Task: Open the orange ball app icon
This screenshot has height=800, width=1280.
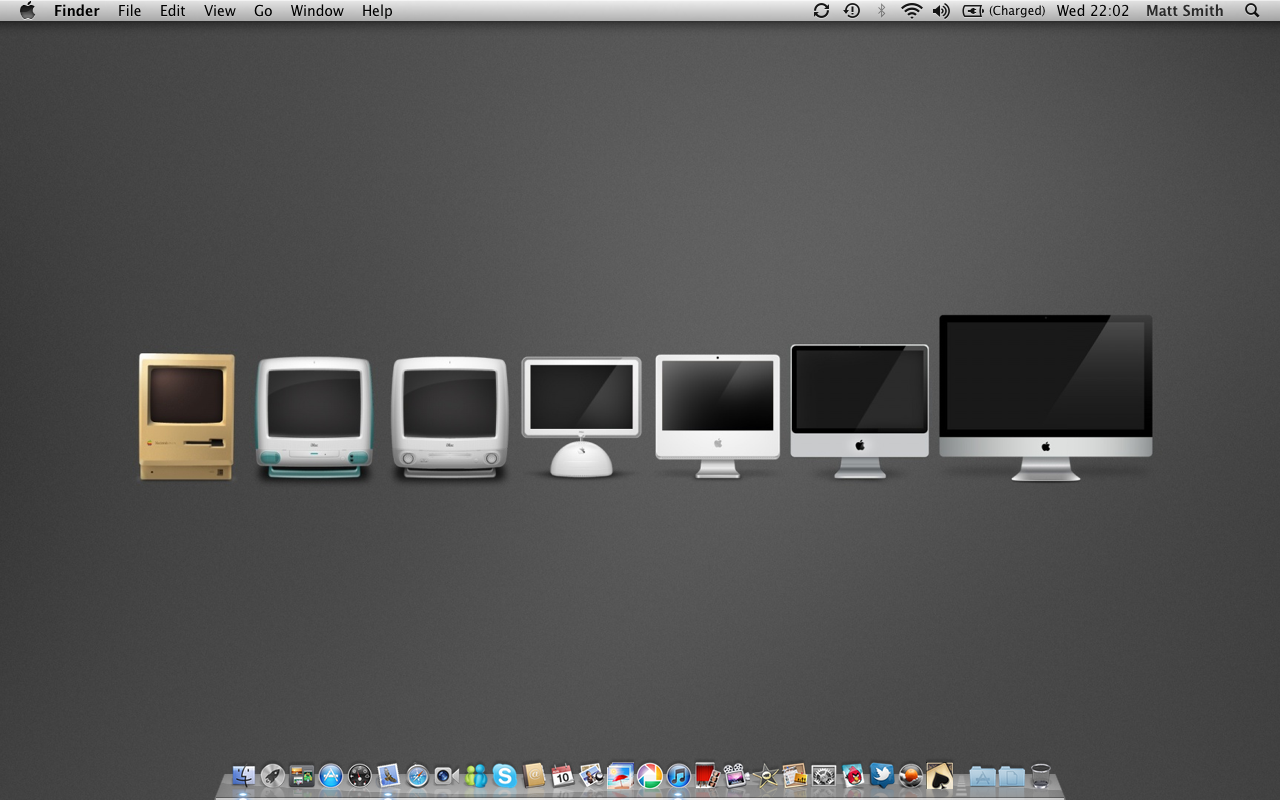Action: [911, 775]
